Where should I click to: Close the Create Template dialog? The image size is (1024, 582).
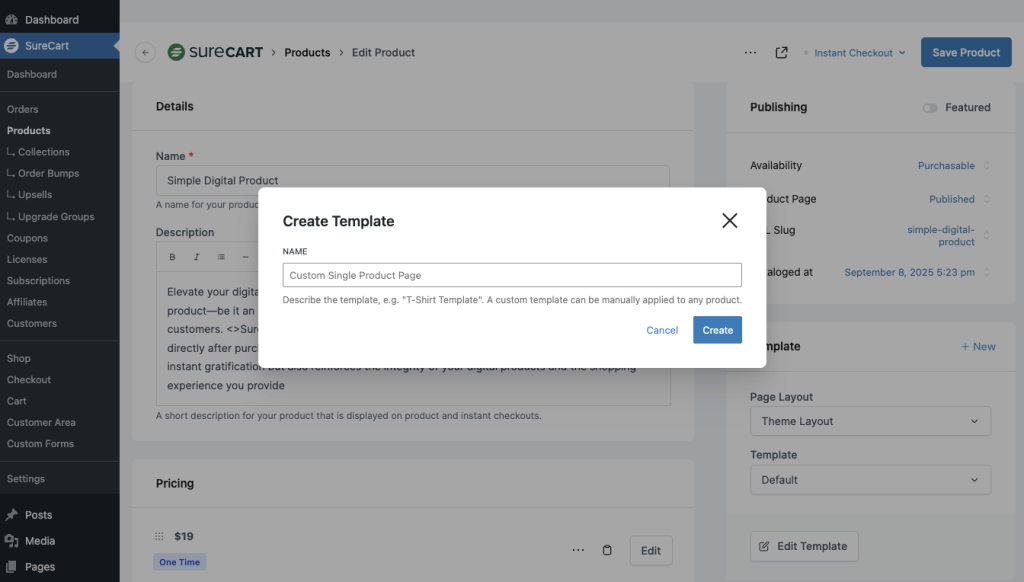(730, 221)
